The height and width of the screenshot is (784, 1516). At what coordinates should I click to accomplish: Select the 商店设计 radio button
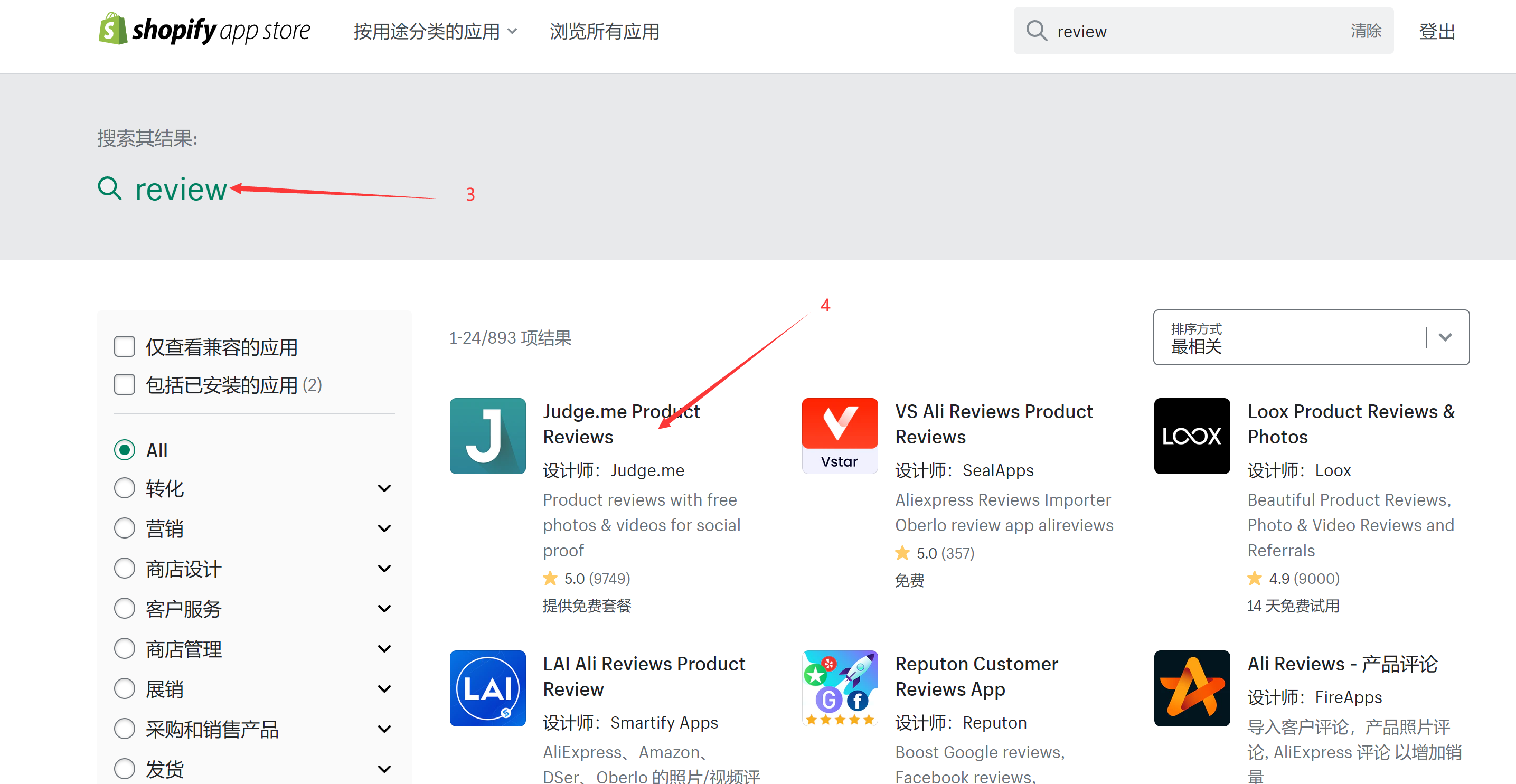[x=124, y=568]
